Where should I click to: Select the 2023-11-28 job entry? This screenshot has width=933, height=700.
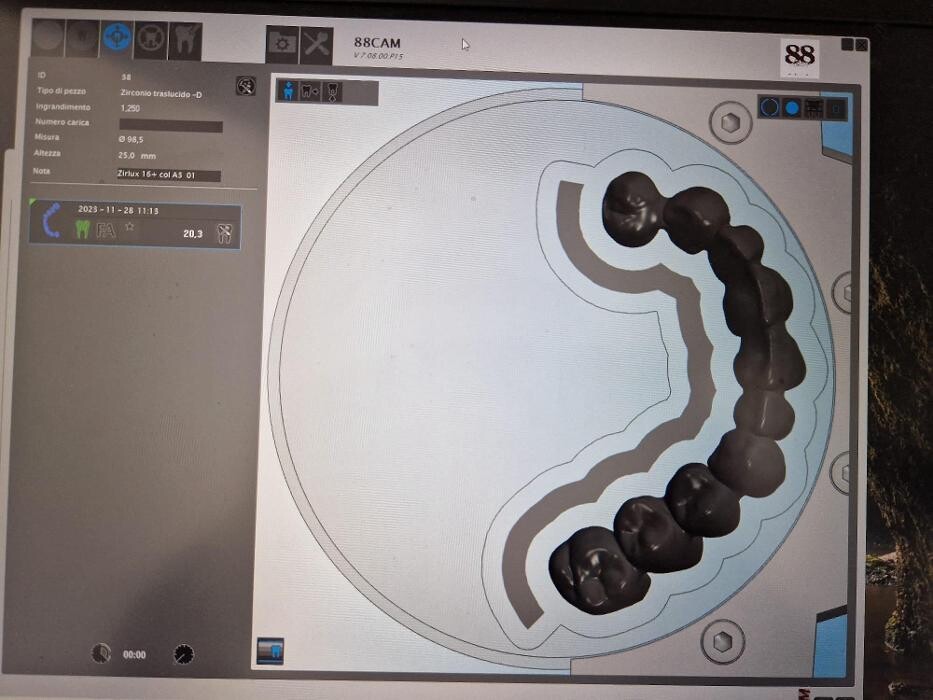pyautogui.click(x=134, y=226)
